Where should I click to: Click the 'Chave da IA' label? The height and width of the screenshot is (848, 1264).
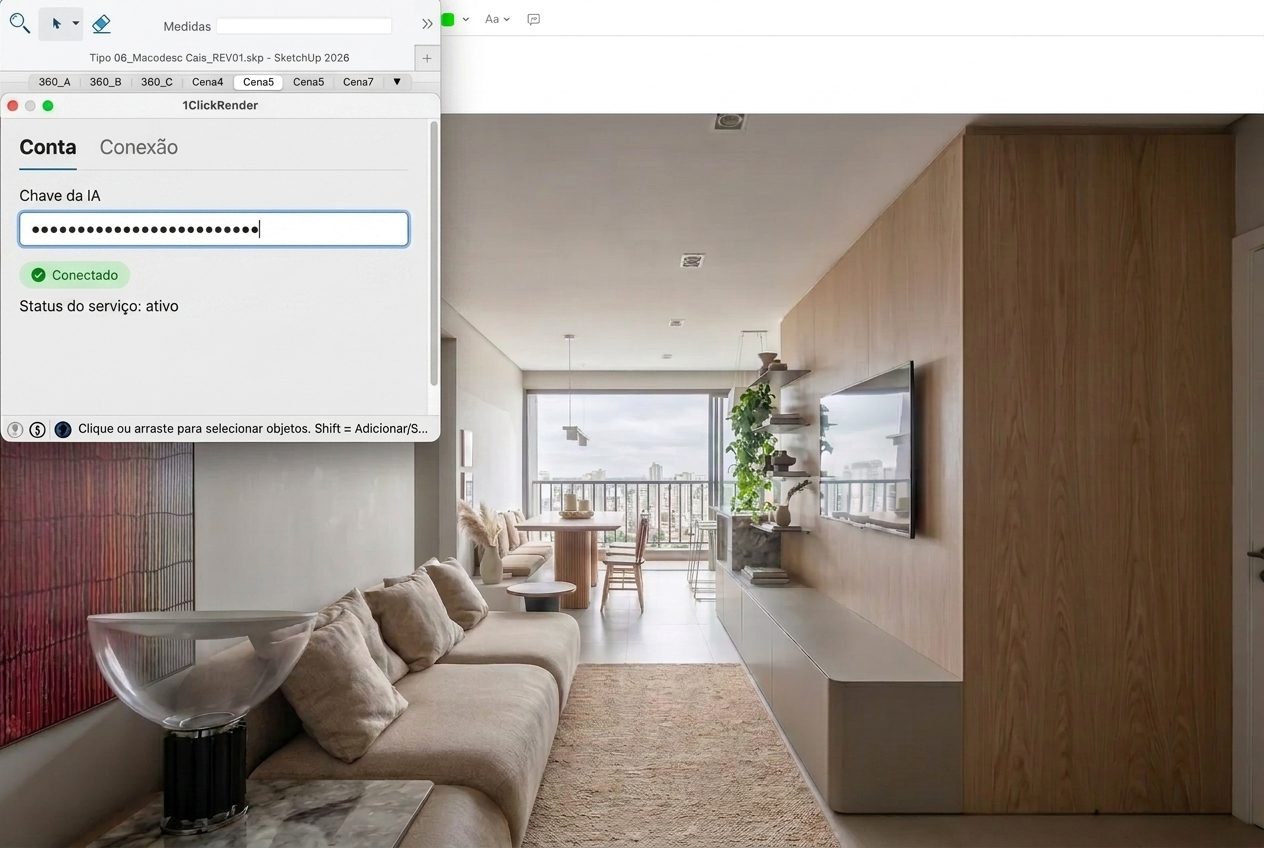(x=60, y=196)
